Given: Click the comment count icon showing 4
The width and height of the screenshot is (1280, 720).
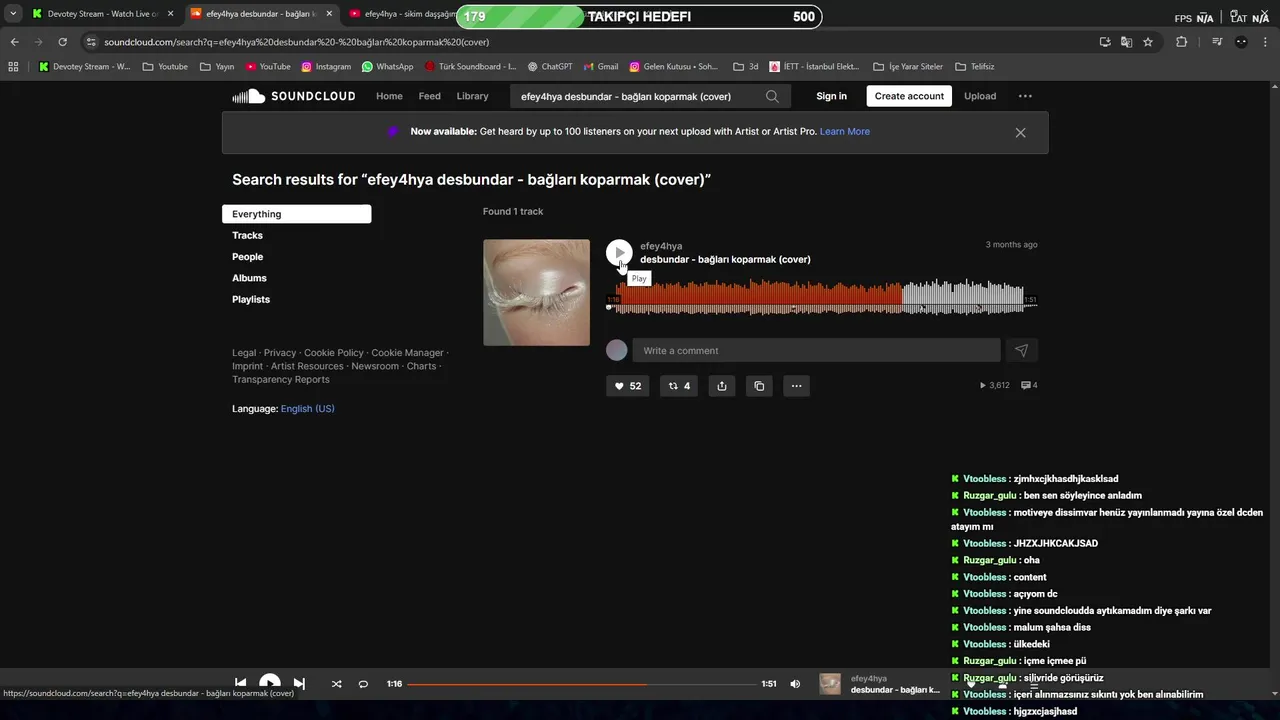Looking at the screenshot, I should 1029,385.
